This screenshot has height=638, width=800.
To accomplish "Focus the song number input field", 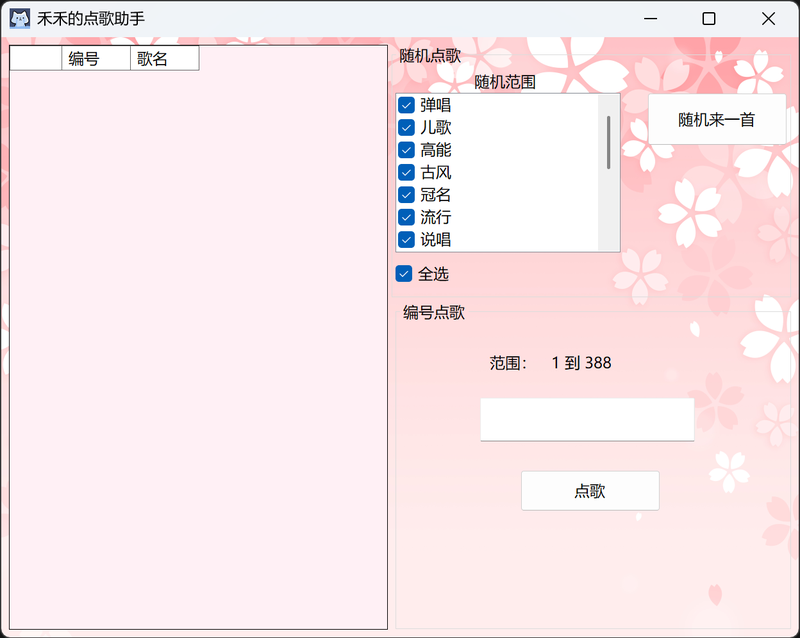I will tap(587, 420).
